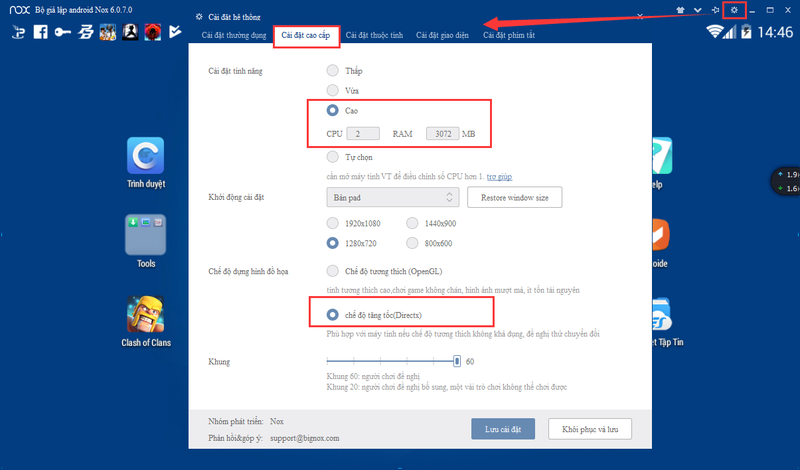This screenshot has width=800, height=470.
Task: Switch to Cài đặt giao diện tab
Action: tap(442, 35)
